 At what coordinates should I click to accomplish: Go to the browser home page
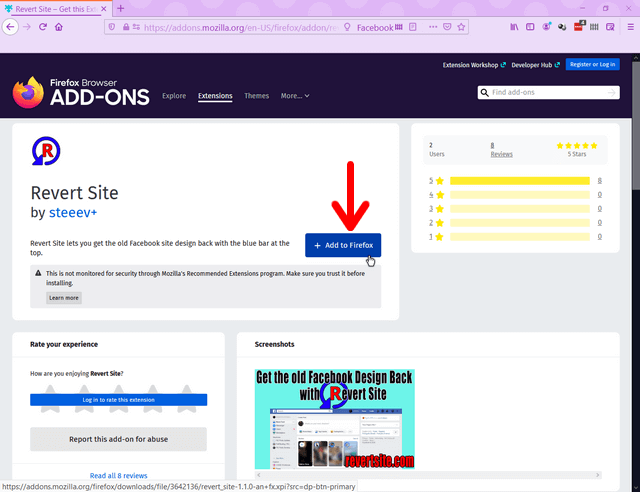click(59, 27)
